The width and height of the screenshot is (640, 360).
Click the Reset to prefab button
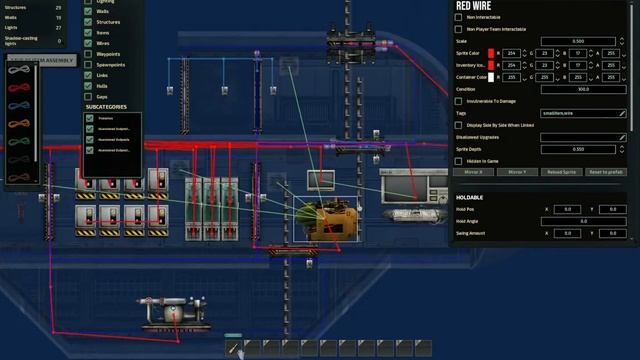point(606,172)
